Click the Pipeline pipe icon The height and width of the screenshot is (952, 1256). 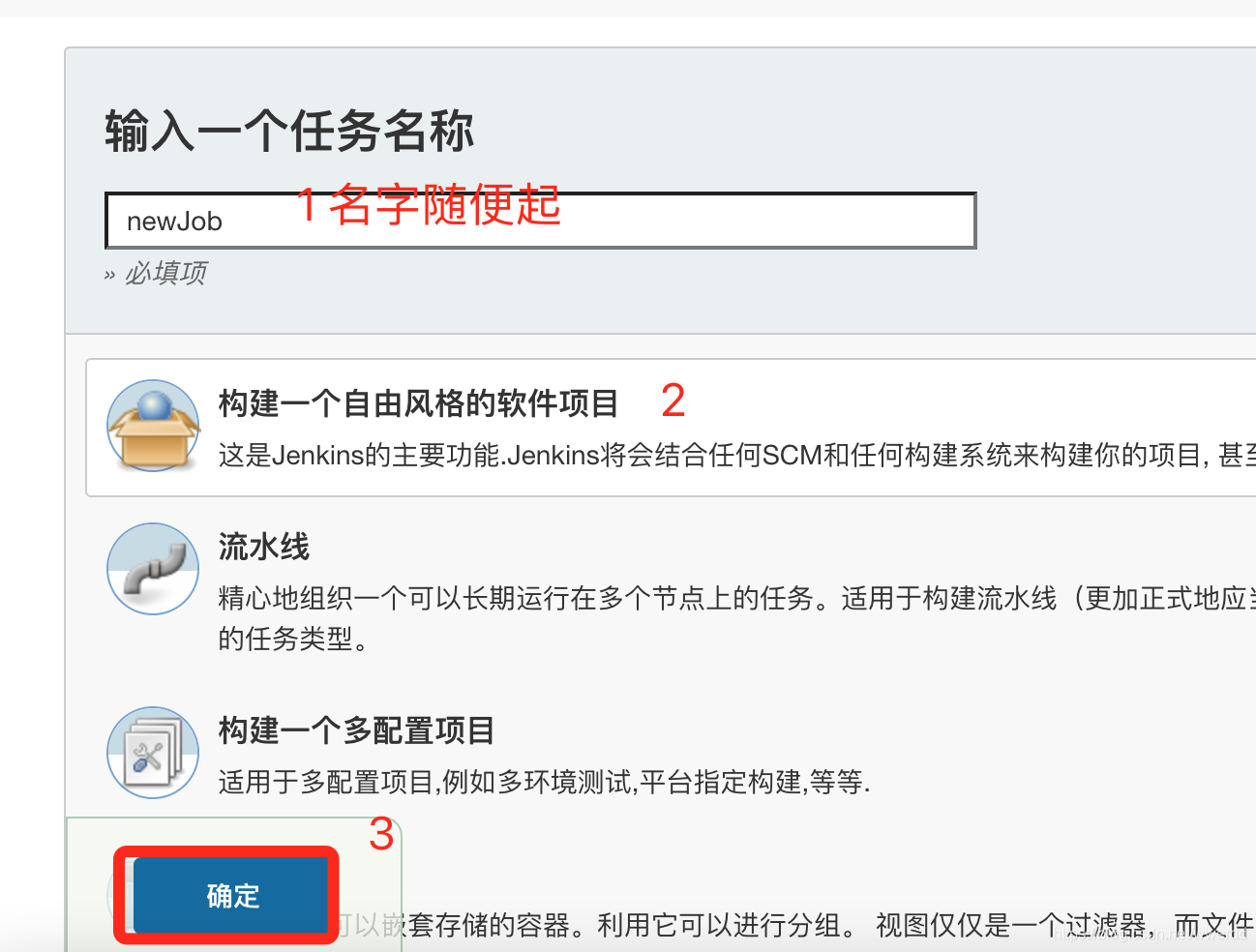153,569
